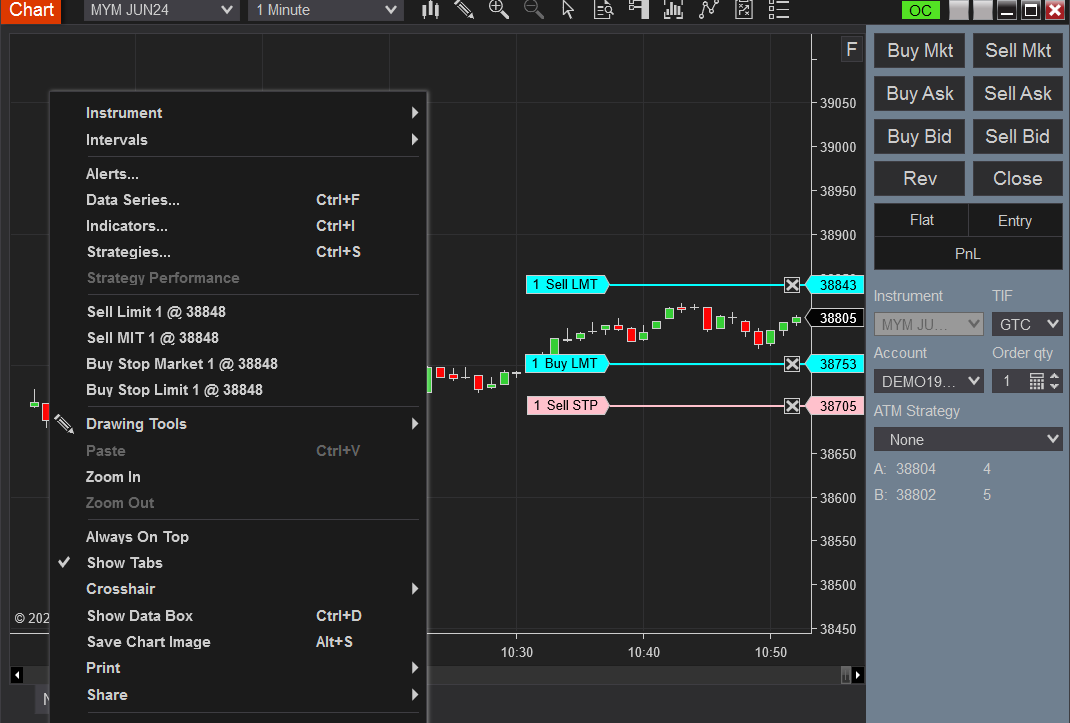Click the zoom in magnifier icon

click(x=499, y=10)
